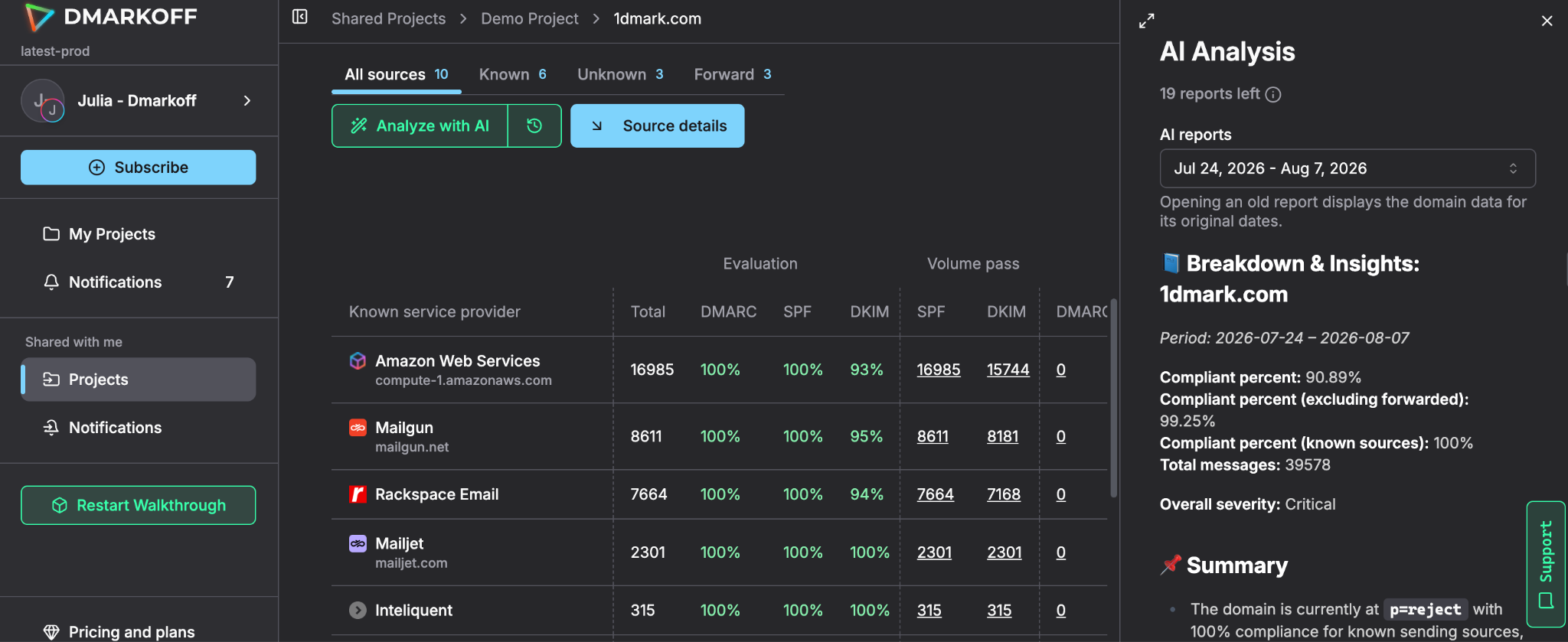Open Rackspace DKIM pass volume 7168
The height and width of the screenshot is (642, 1568).
[1004, 494]
